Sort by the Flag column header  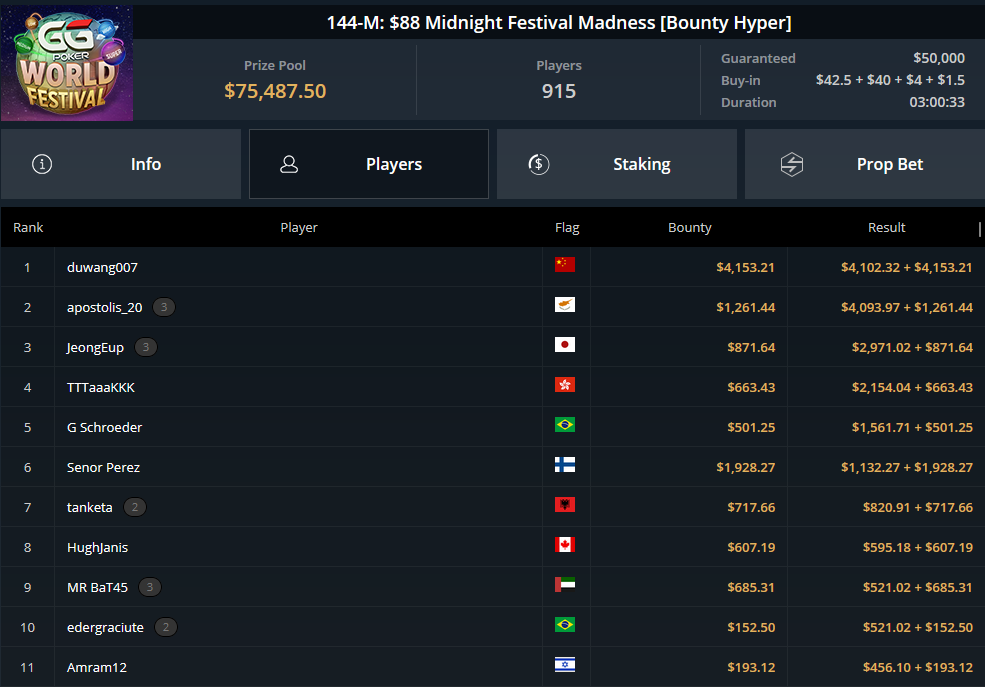(x=567, y=228)
